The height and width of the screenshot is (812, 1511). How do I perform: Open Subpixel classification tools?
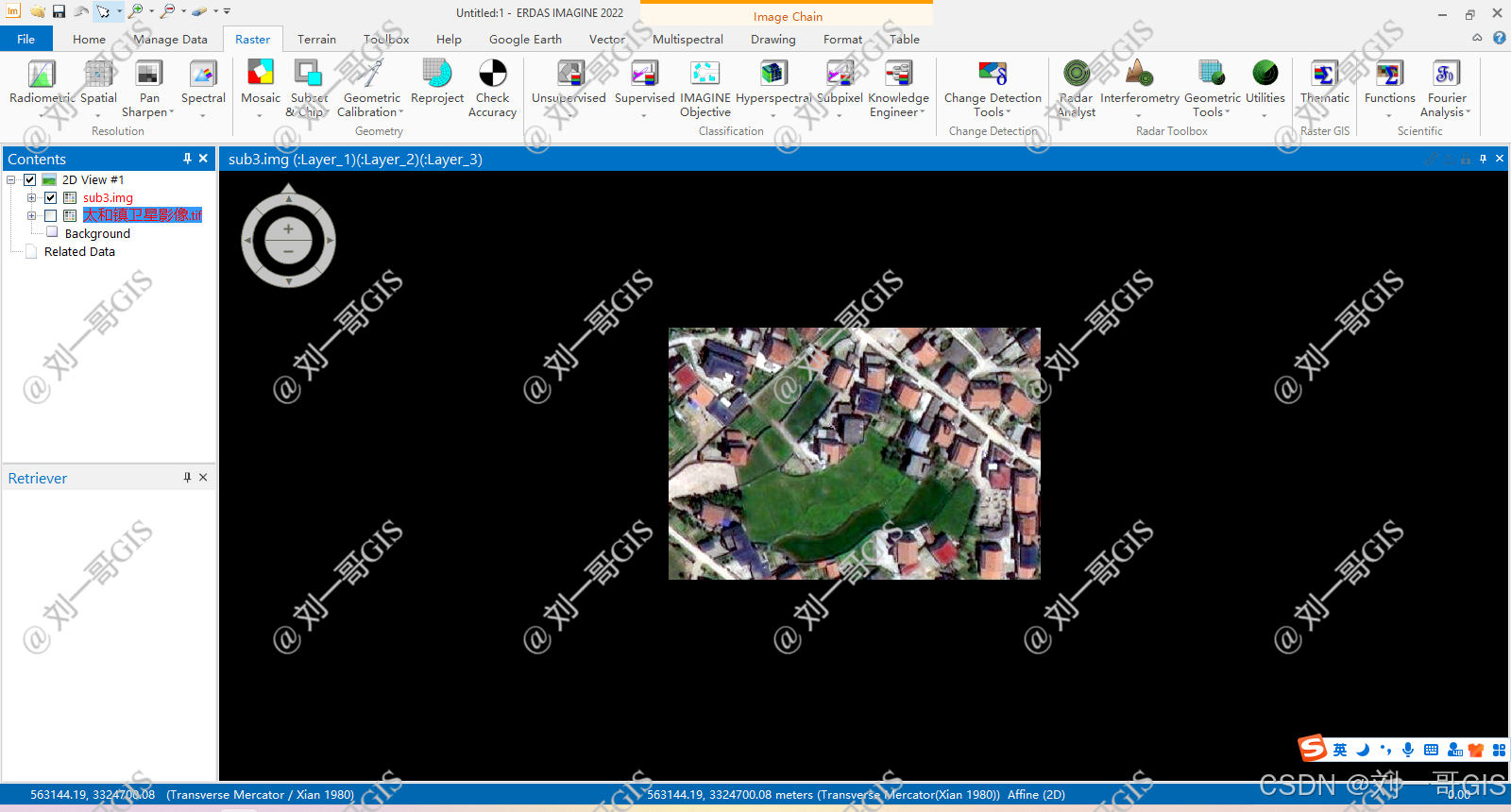point(840,87)
